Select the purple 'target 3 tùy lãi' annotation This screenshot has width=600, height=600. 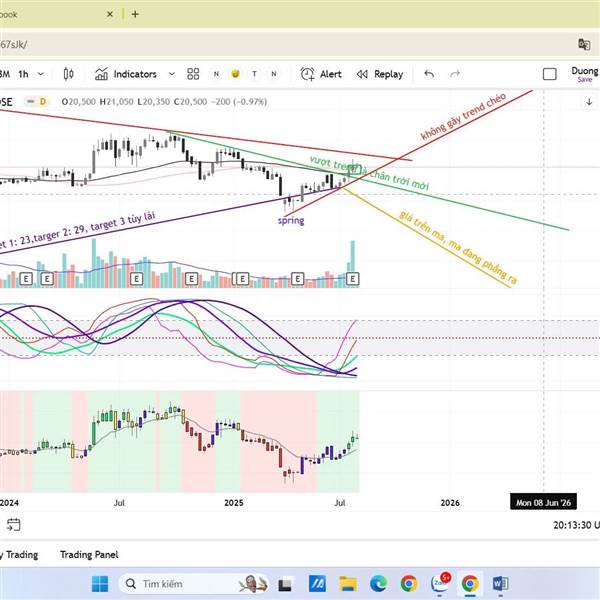pyautogui.click(x=77, y=232)
